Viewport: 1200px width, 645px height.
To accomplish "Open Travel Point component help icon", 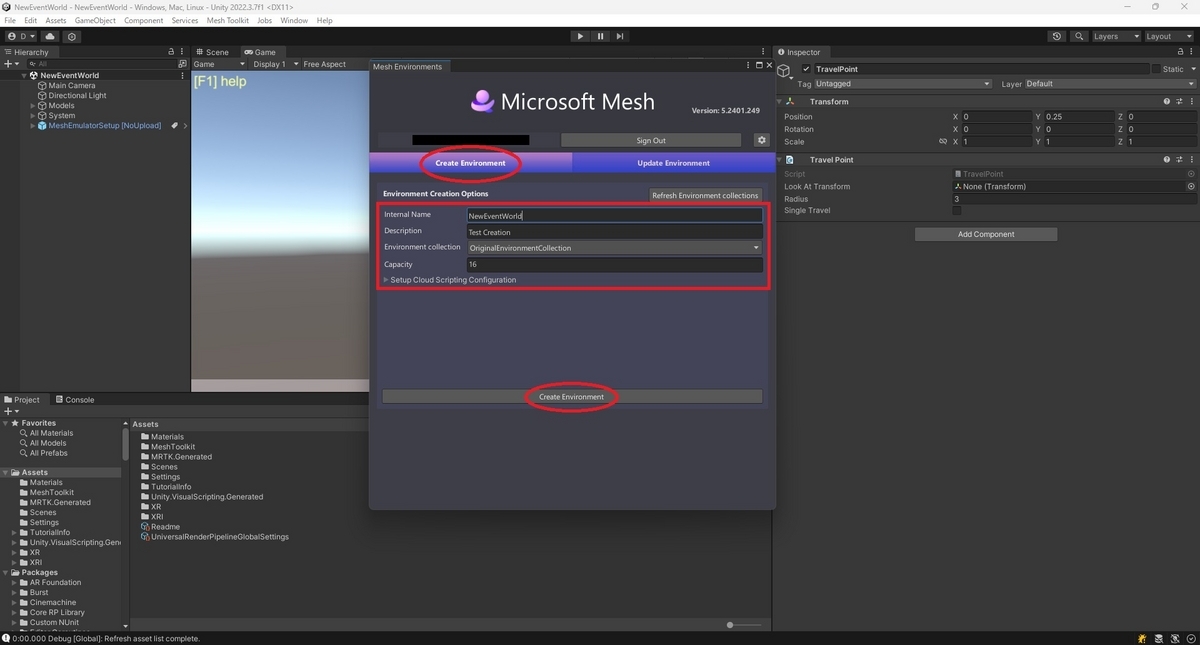I will (1167, 159).
